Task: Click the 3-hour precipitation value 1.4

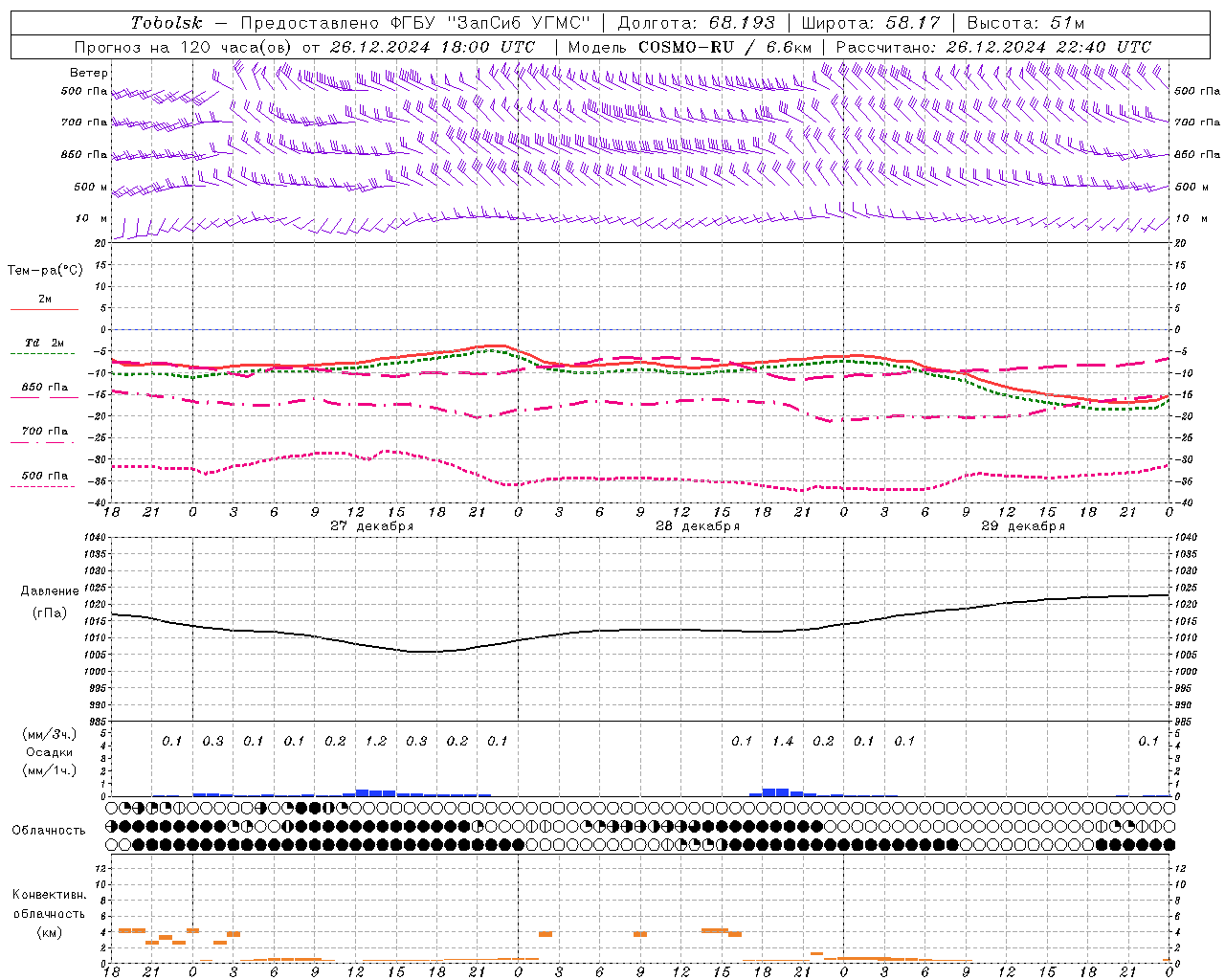Action: click(x=783, y=742)
